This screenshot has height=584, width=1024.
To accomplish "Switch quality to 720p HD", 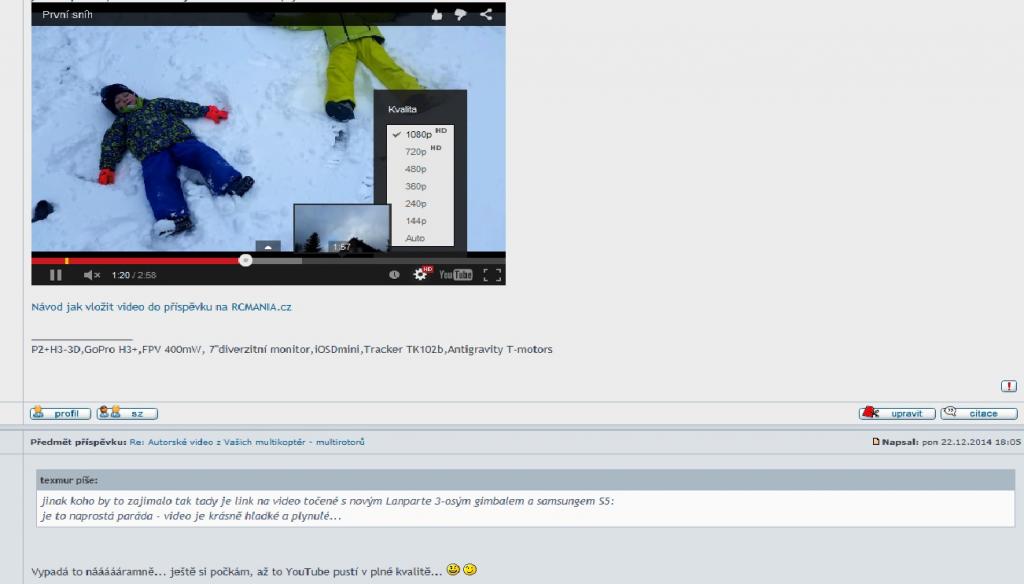I will tap(416, 151).
